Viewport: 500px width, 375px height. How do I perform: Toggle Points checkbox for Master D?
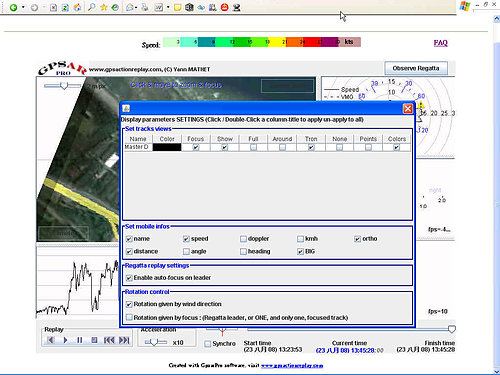click(368, 147)
